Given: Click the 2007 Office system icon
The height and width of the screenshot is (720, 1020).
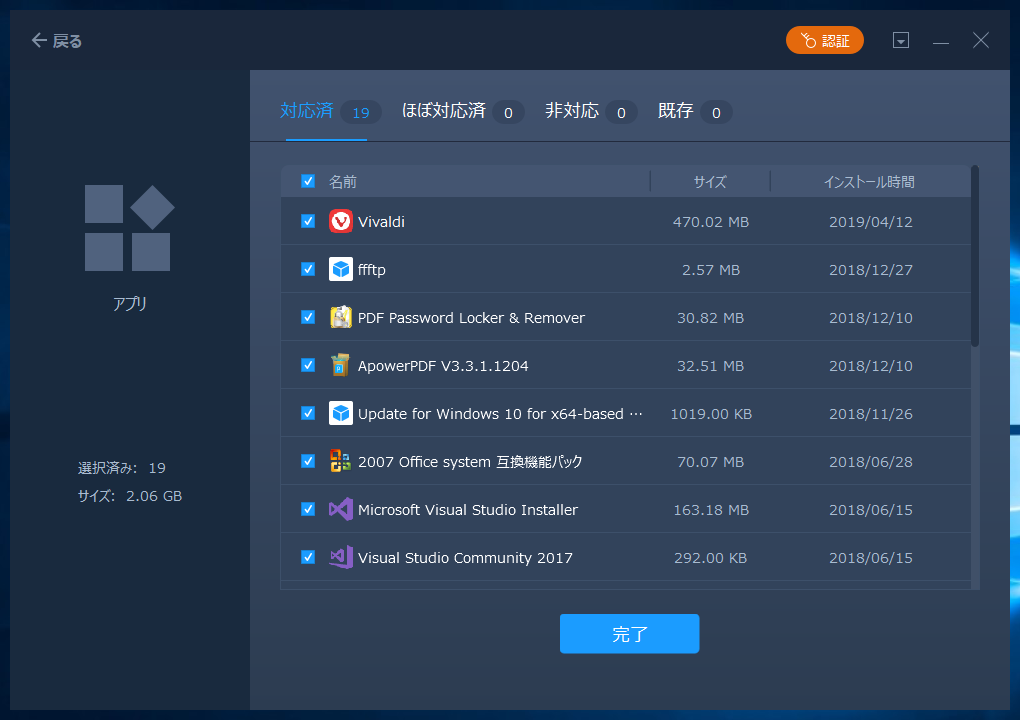Looking at the screenshot, I should [340, 461].
